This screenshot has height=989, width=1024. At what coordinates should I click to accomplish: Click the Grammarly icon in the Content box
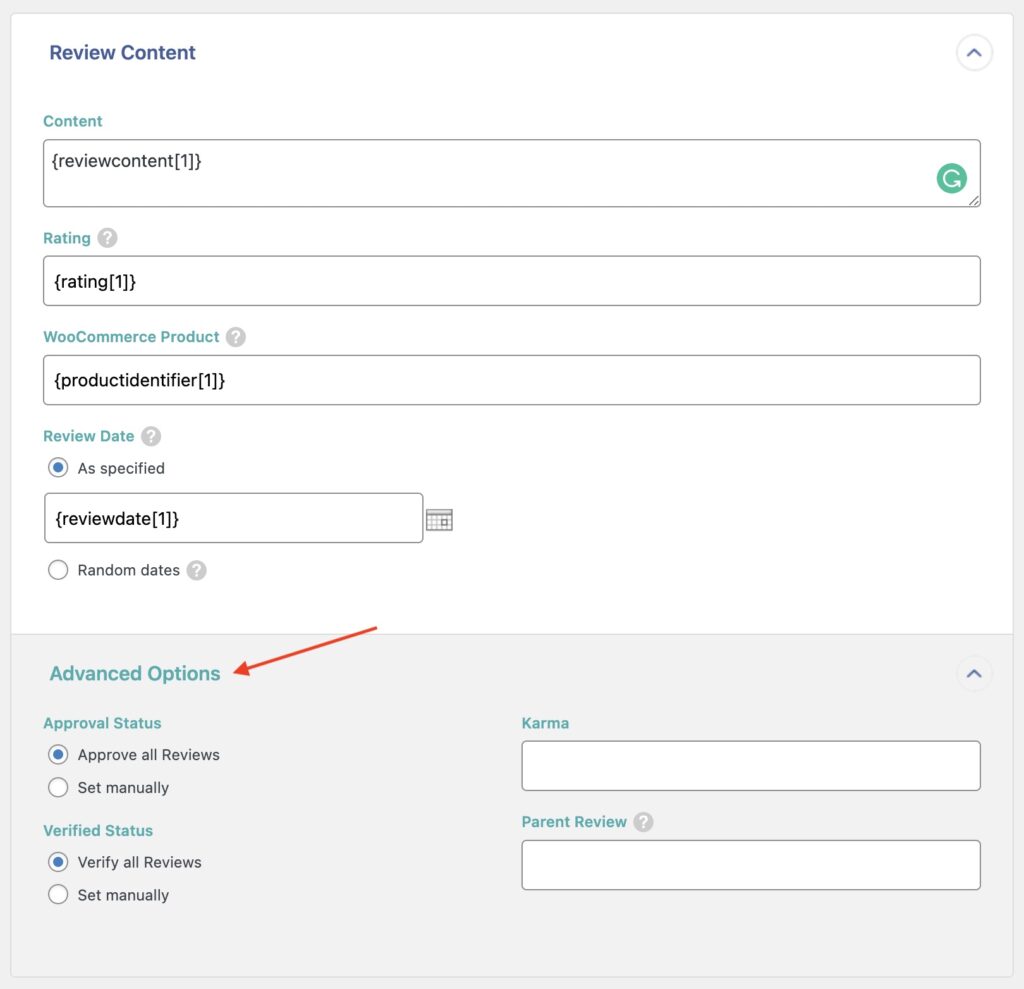click(950, 177)
